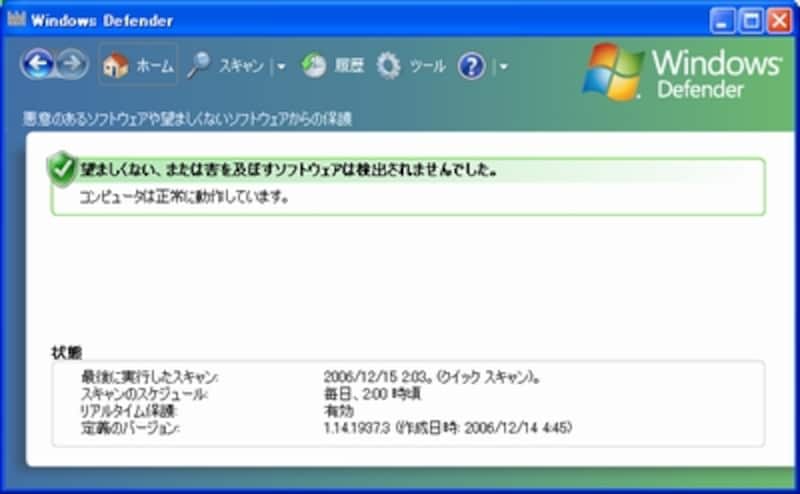Click the blue Help question mark
The image size is (800, 494).
(x=471, y=66)
